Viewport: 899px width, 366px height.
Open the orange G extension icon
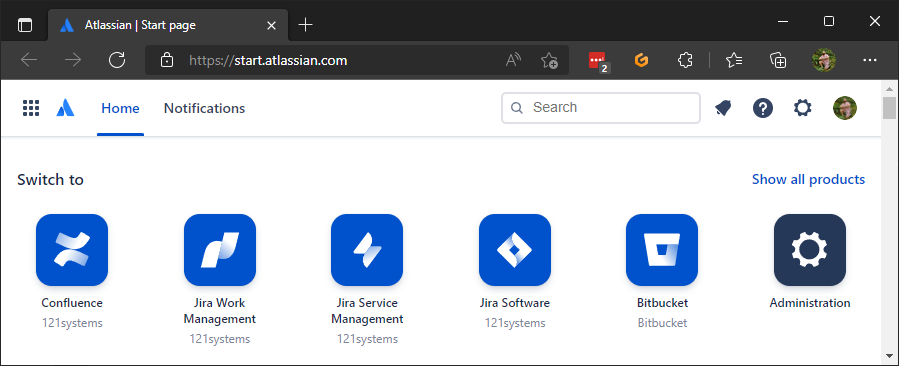pos(642,60)
